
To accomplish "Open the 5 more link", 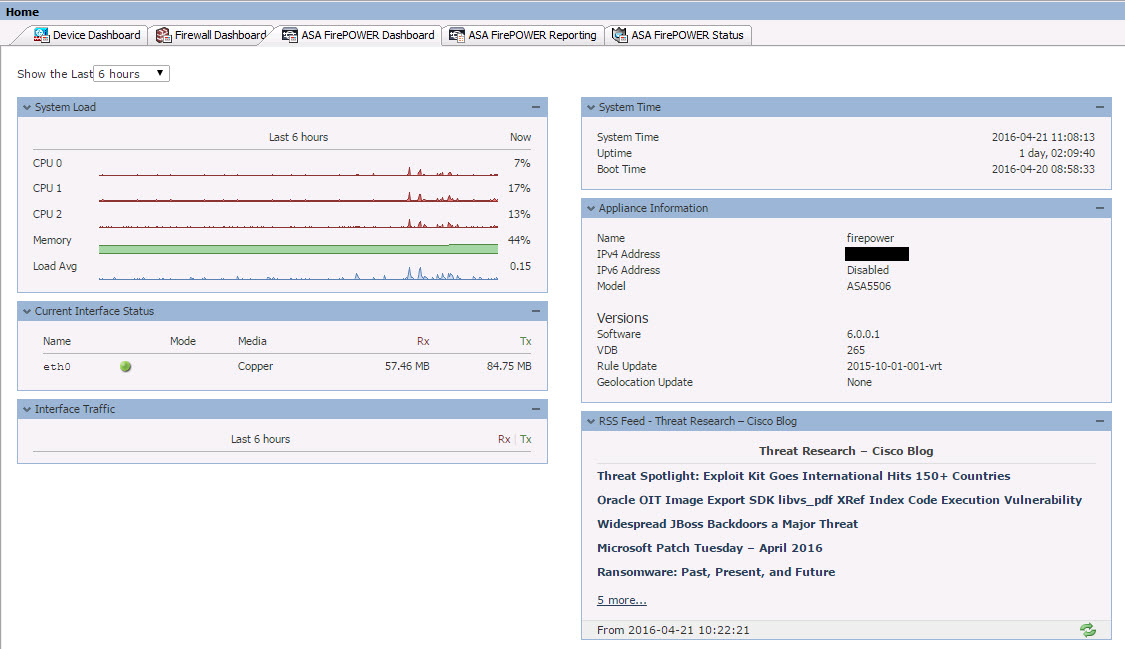I will point(621,599).
